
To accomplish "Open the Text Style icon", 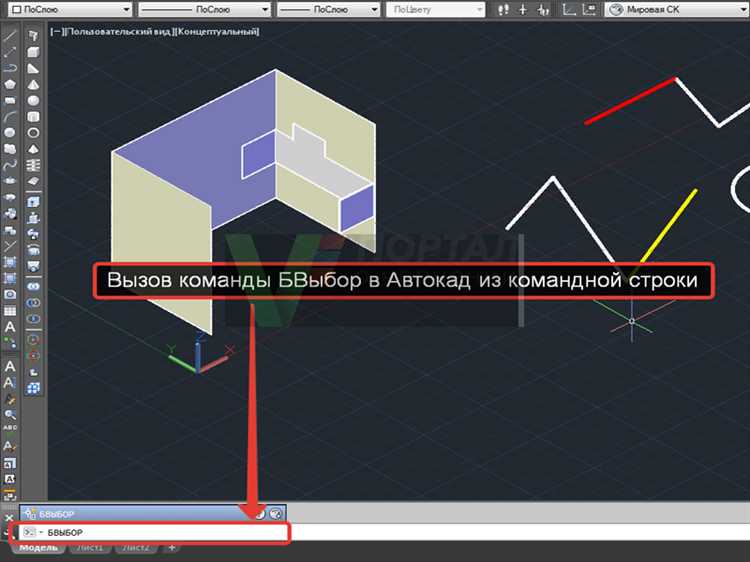I will coord(10,446).
